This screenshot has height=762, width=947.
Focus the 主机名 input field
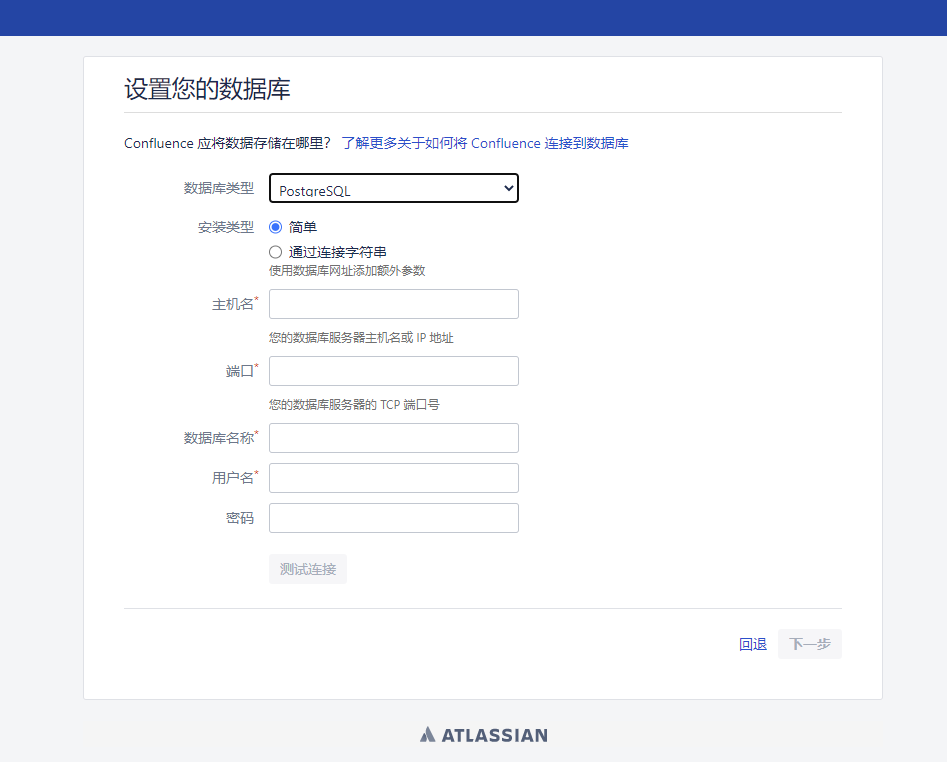coord(394,304)
